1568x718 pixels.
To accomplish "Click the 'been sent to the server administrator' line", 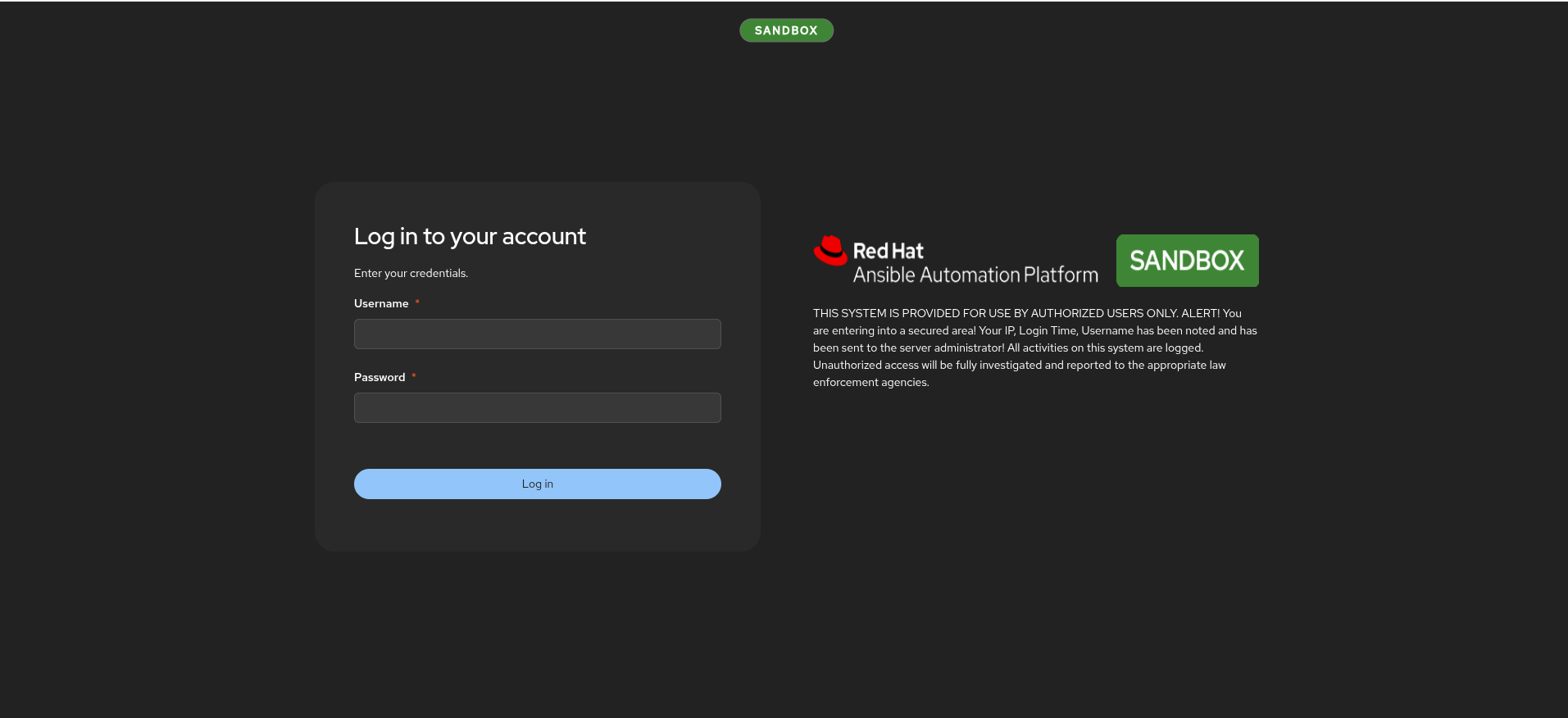I will (x=1008, y=348).
